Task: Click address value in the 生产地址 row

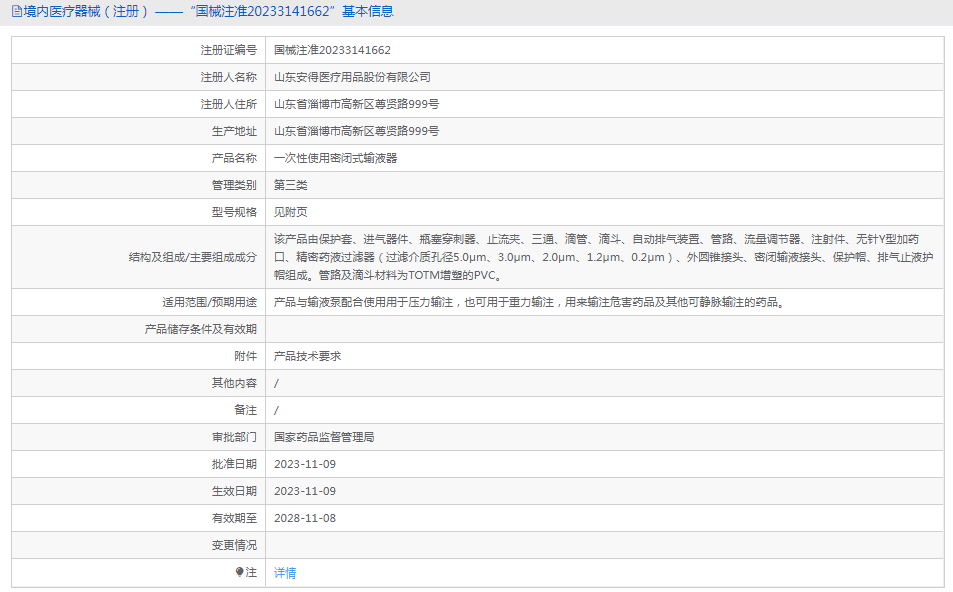Action: (356, 131)
